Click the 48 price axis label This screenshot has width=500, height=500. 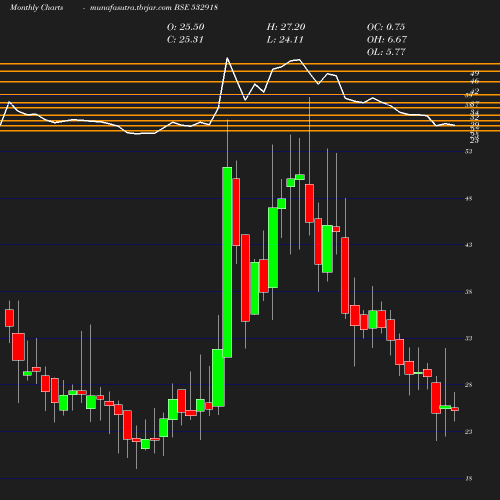[469, 199]
